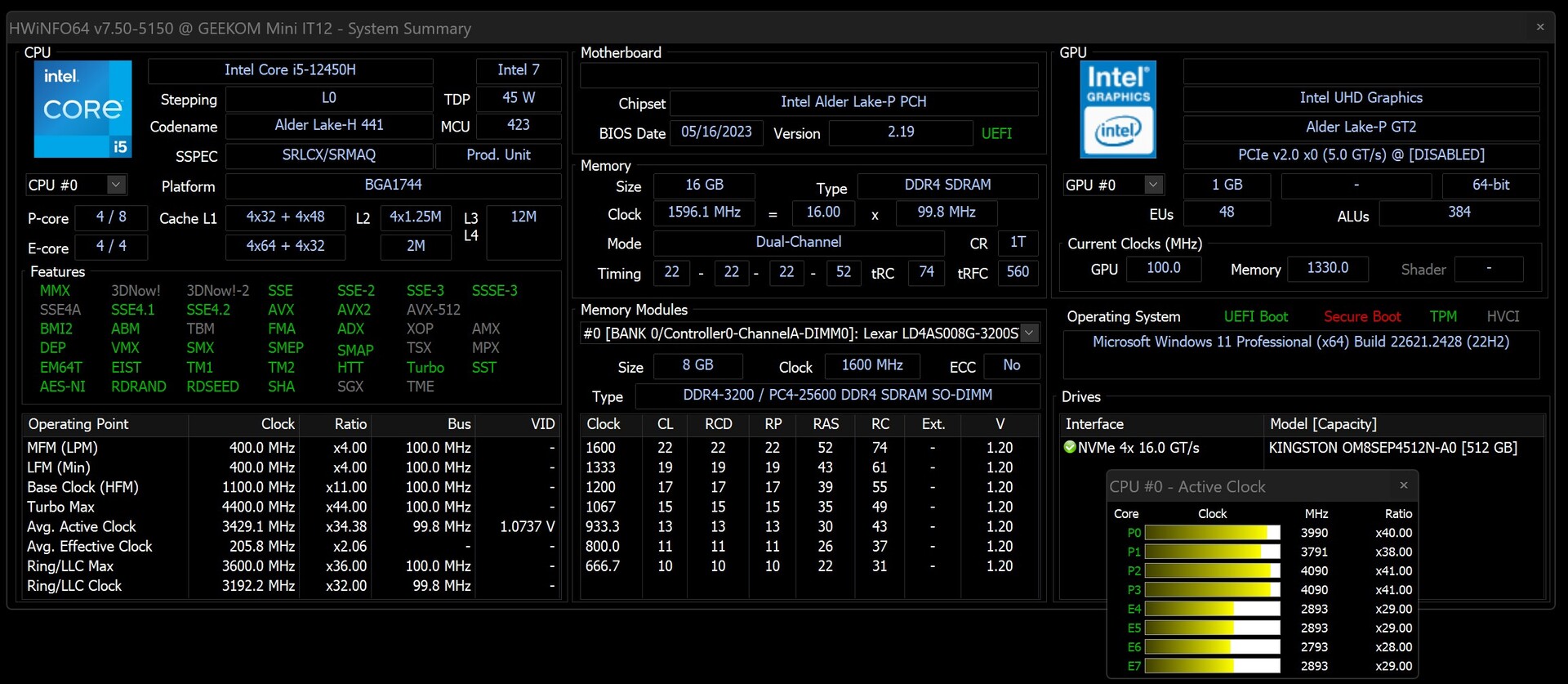
Task: Click the Operating Point column header
Action: point(78,424)
